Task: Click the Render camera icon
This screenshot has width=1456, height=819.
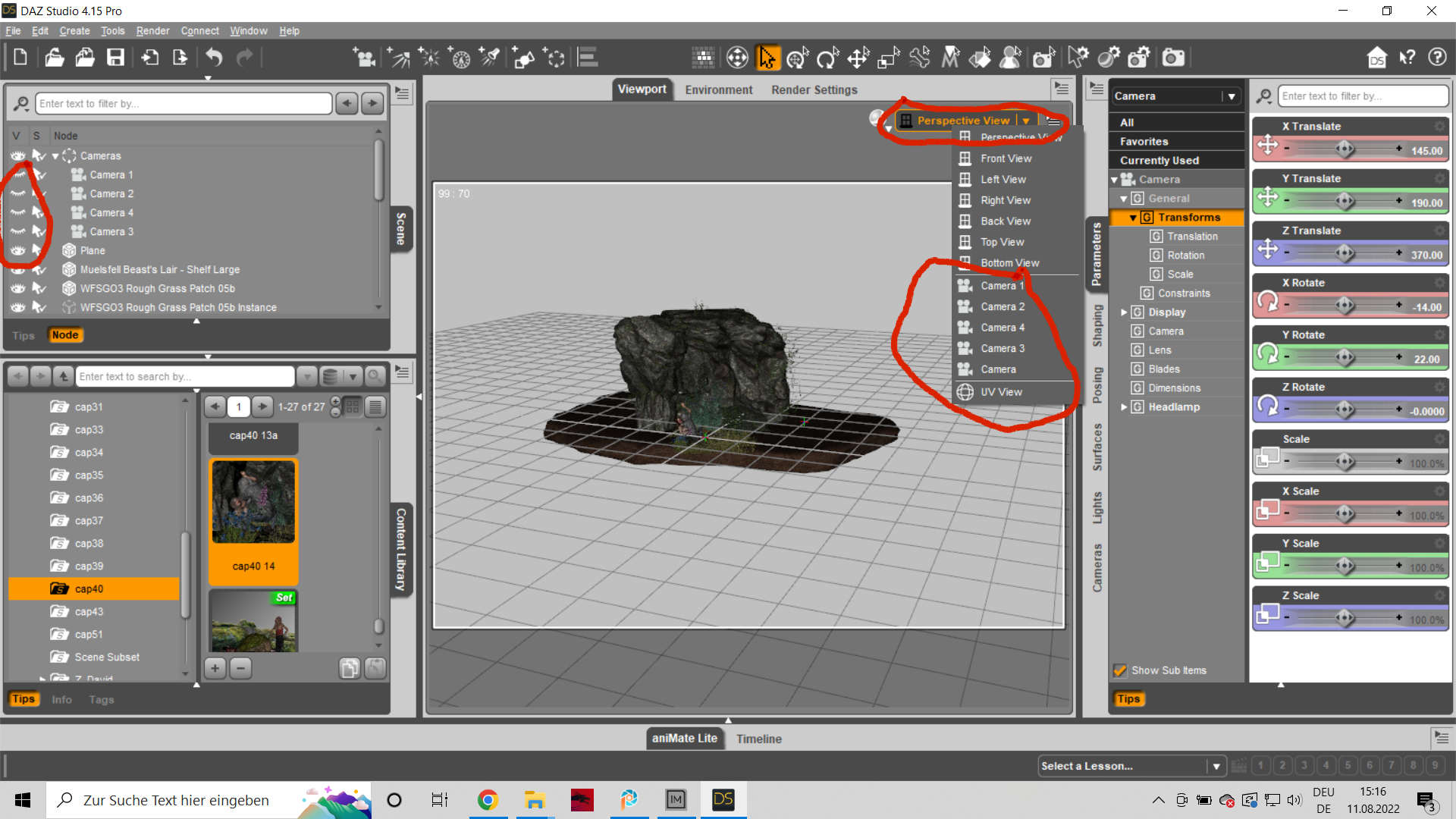Action: 1173,58
